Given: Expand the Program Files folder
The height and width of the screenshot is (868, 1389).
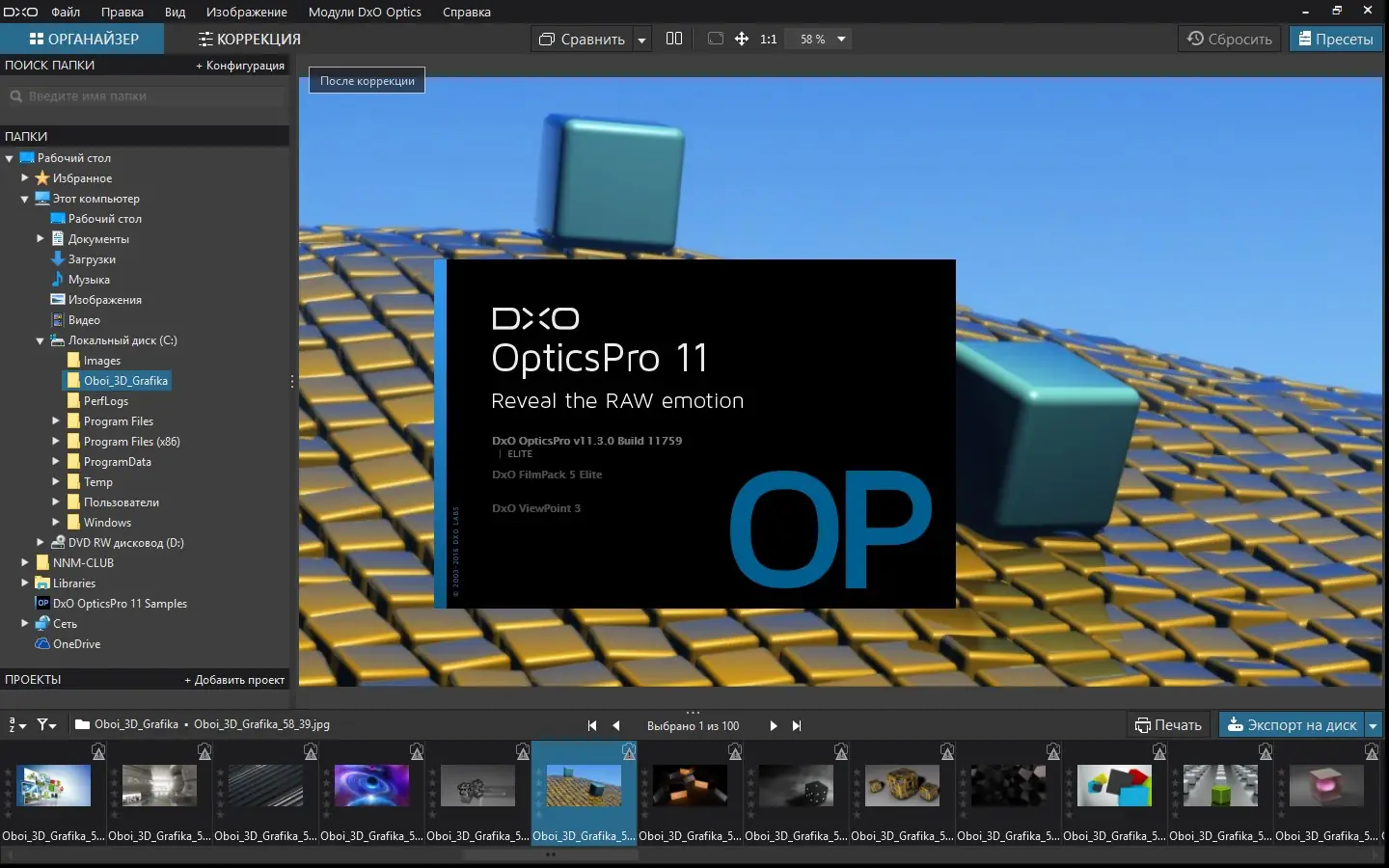Looking at the screenshot, I should pos(56,420).
